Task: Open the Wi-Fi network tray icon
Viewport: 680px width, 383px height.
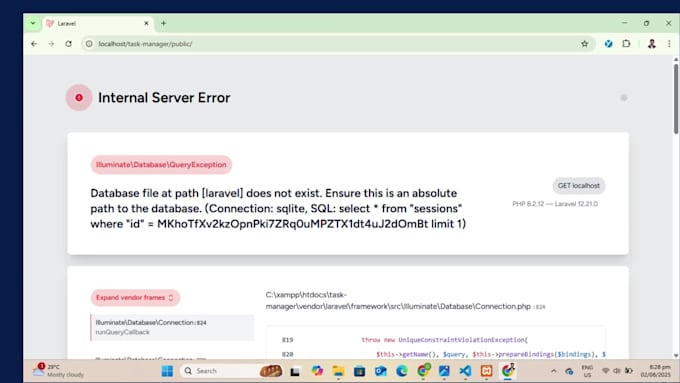Action: (x=606, y=371)
